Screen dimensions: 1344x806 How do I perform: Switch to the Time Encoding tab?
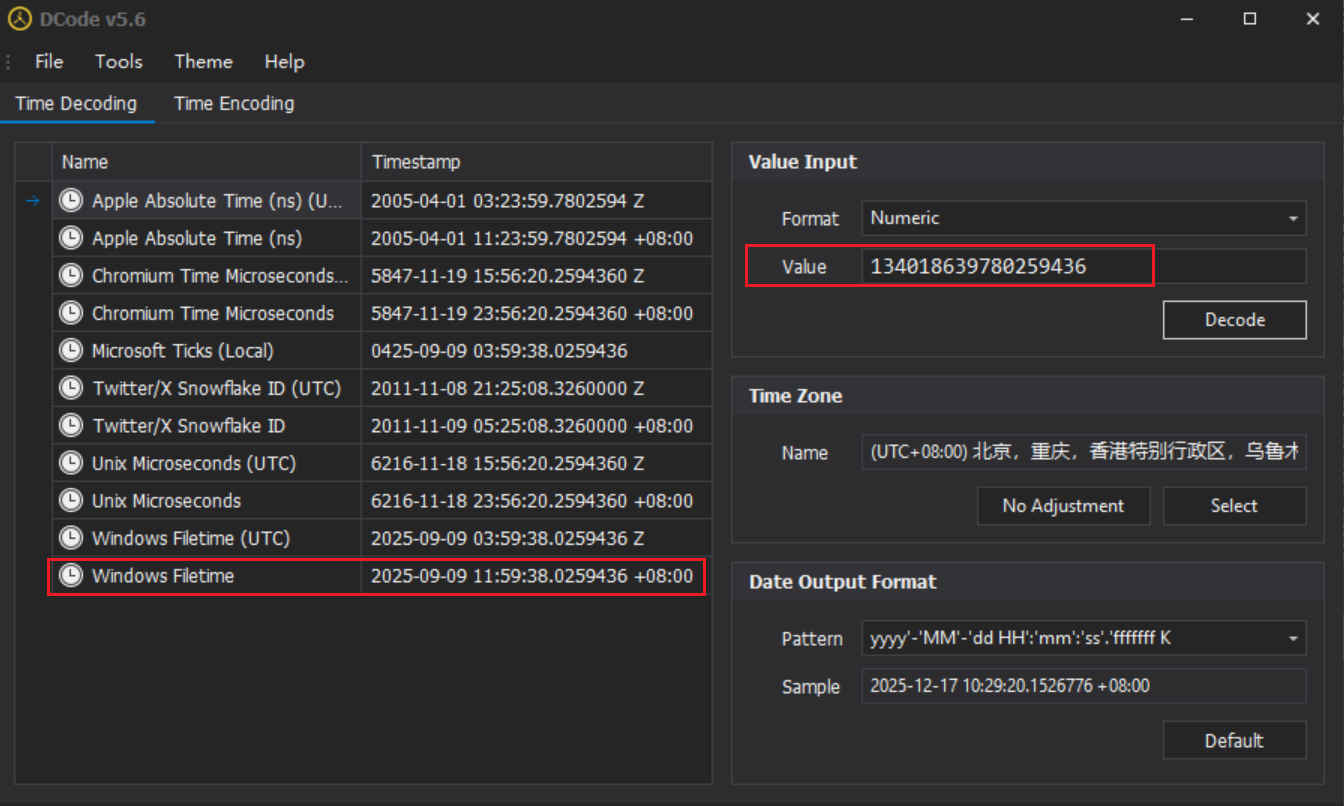(234, 104)
